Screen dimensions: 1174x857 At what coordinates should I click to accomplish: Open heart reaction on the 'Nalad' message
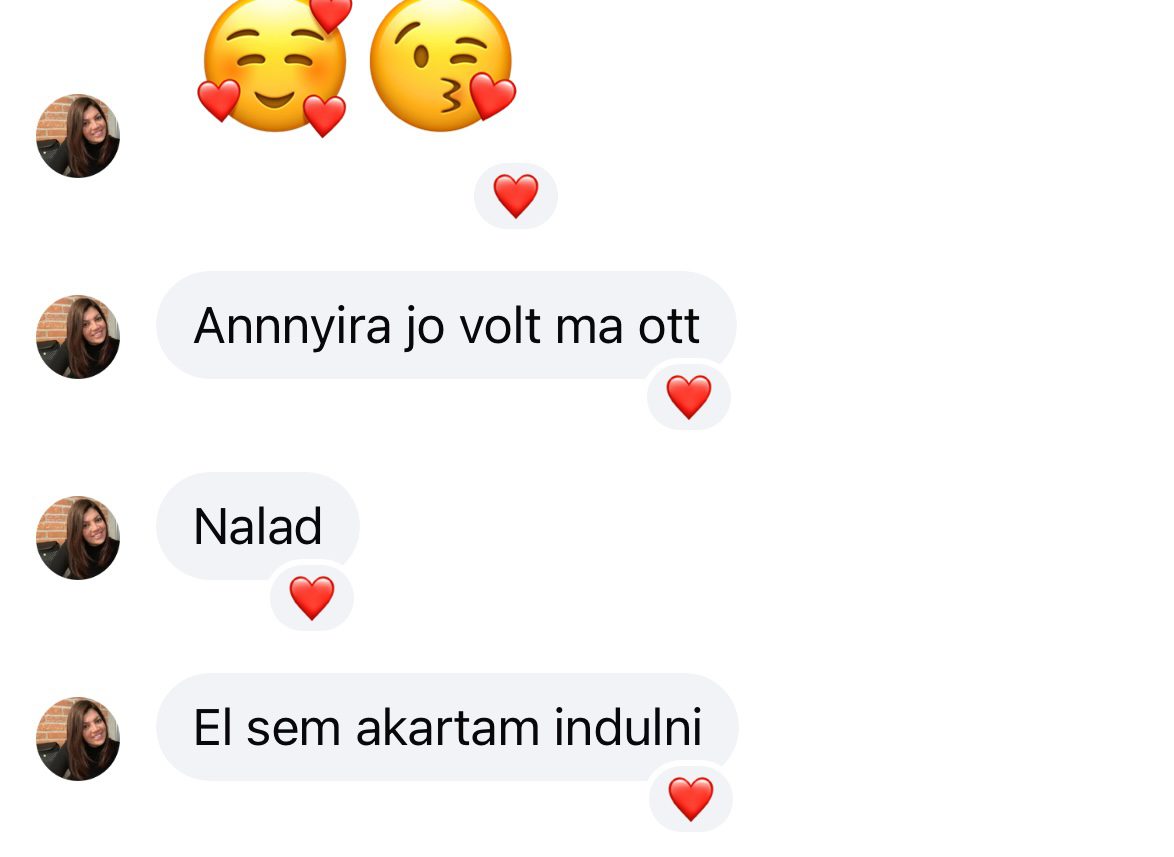(311, 598)
